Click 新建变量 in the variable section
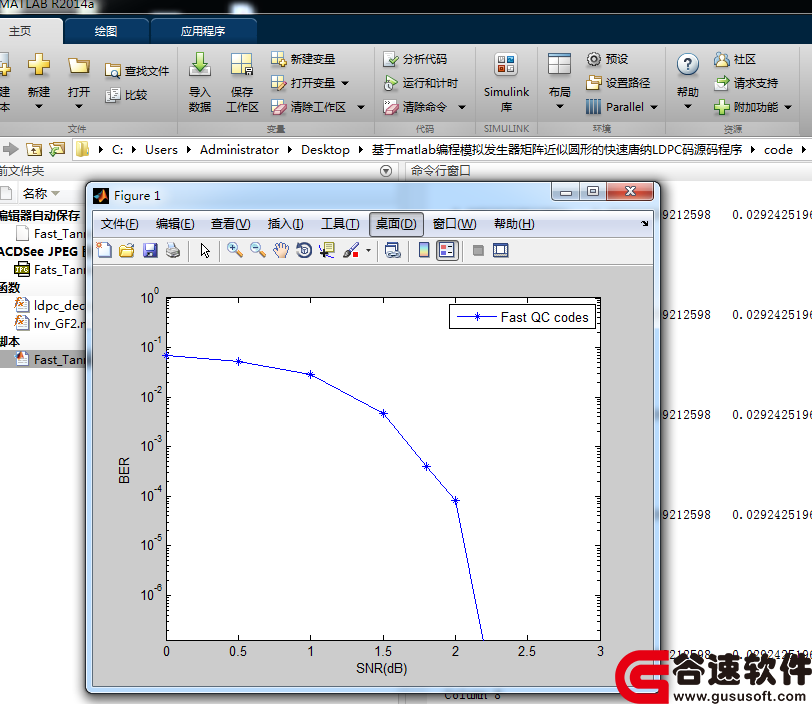This screenshot has height=704, width=812. click(x=303, y=59)
